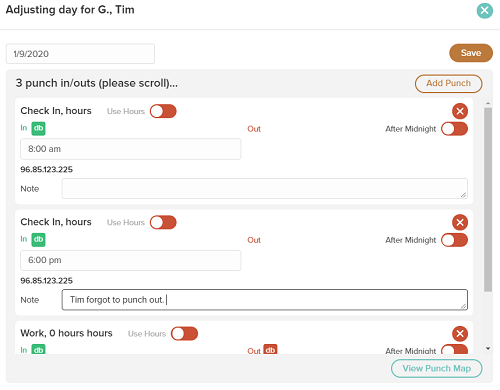
Task: Enable After Midnight for the 6:00 pm punch
Action: point(454,240)
